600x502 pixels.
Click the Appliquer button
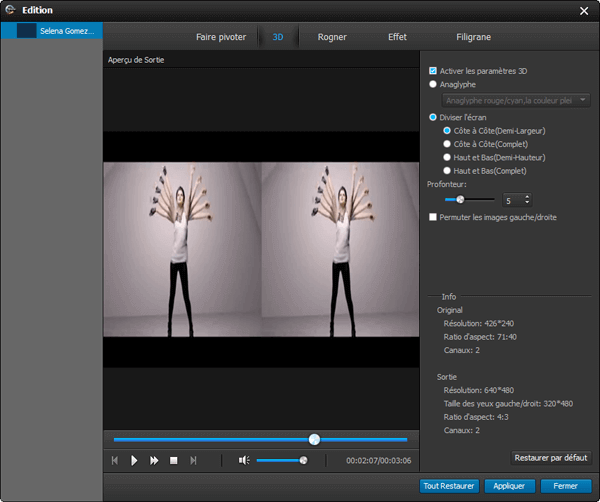pos(509,486)
